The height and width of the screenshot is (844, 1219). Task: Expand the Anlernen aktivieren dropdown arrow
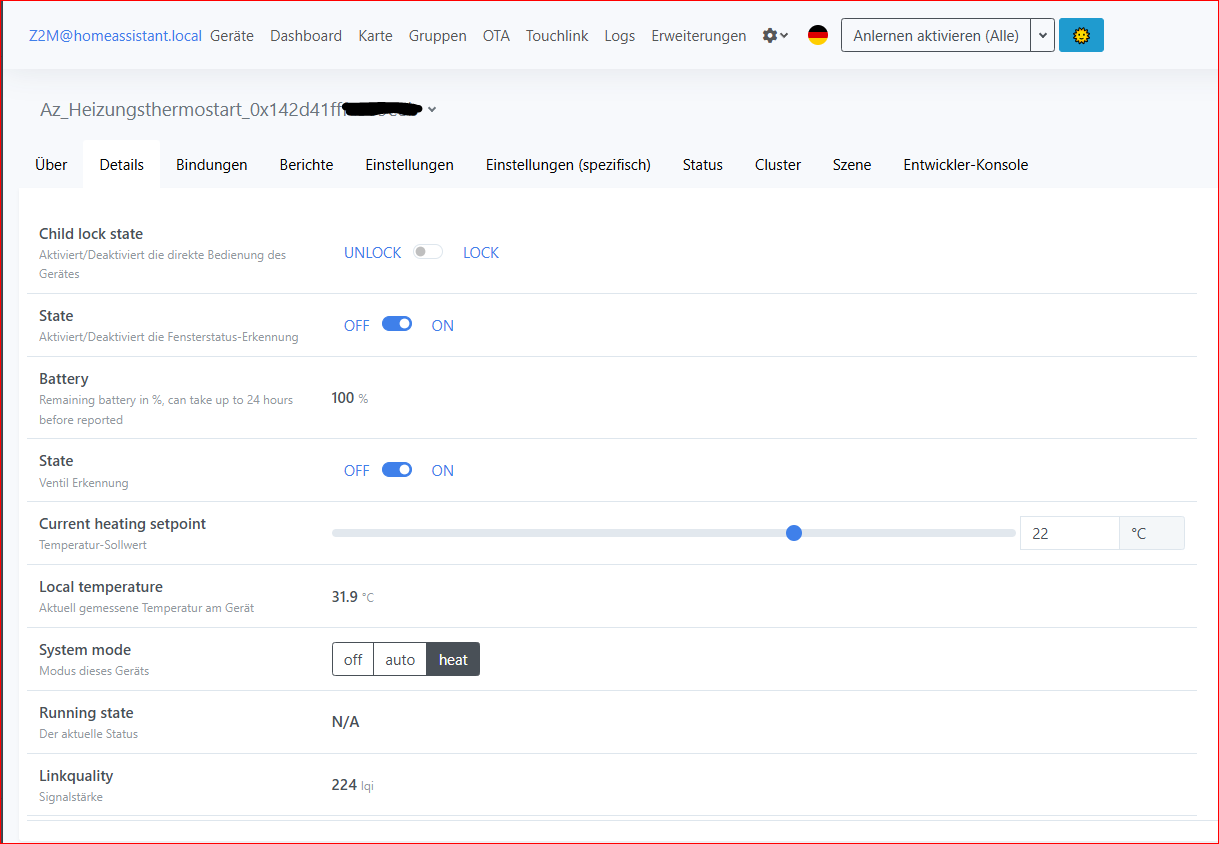[x=1043, y=36]
